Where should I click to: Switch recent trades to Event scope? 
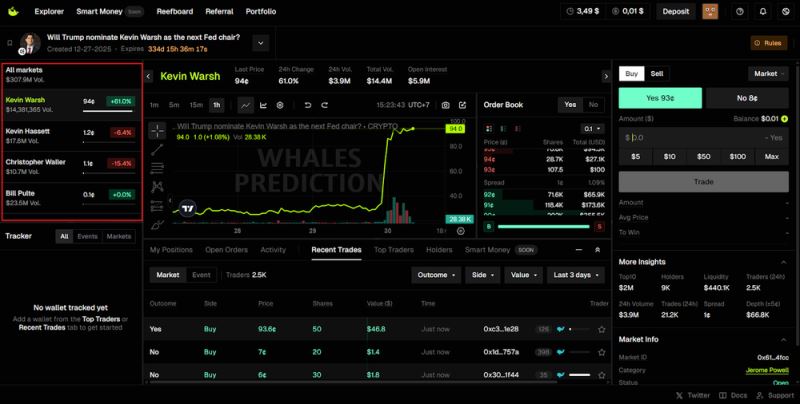pos(201,275)
